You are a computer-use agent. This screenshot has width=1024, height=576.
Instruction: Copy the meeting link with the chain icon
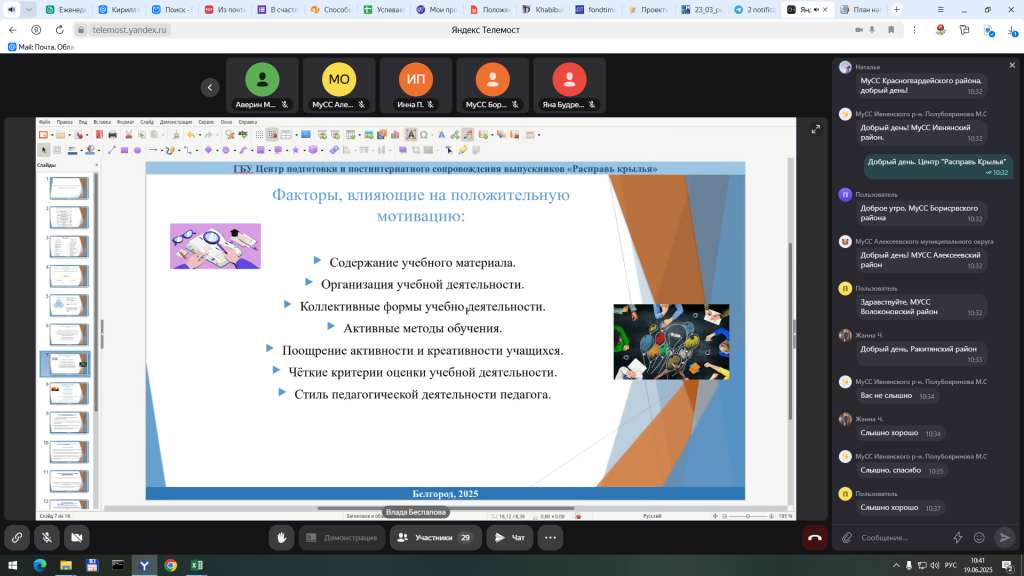17,537
